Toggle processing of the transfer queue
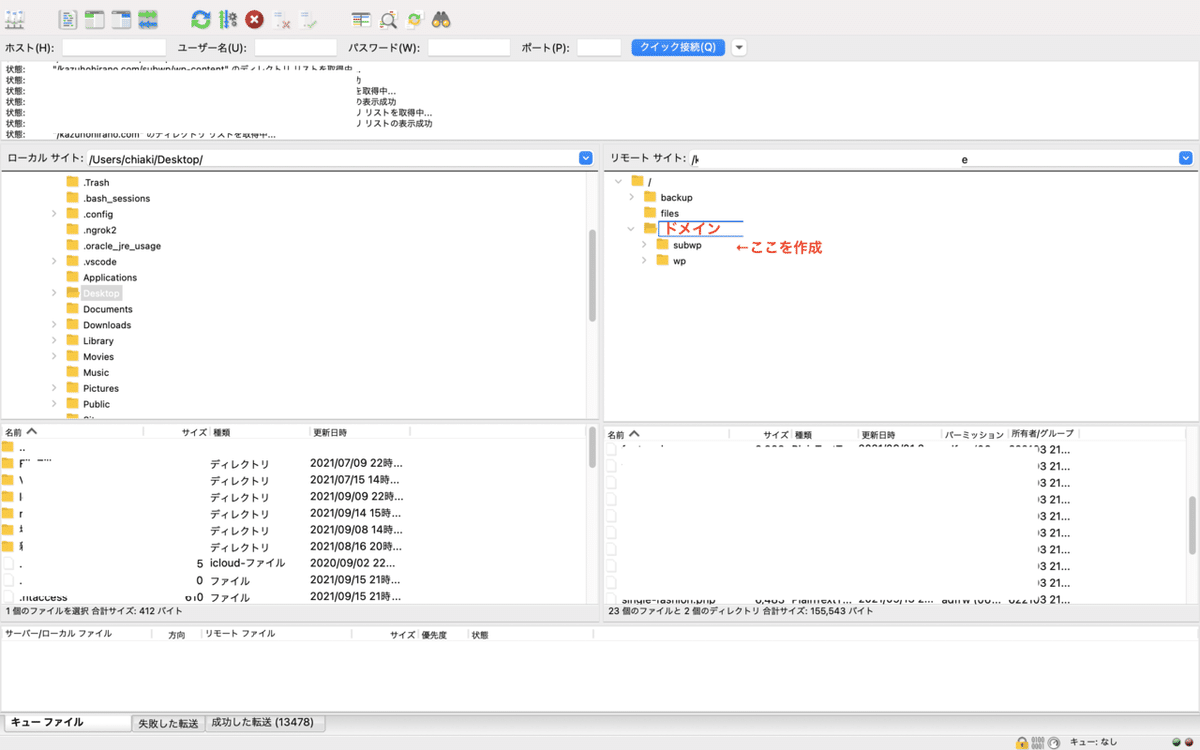 pyautogui.click(x=226, y=18)
